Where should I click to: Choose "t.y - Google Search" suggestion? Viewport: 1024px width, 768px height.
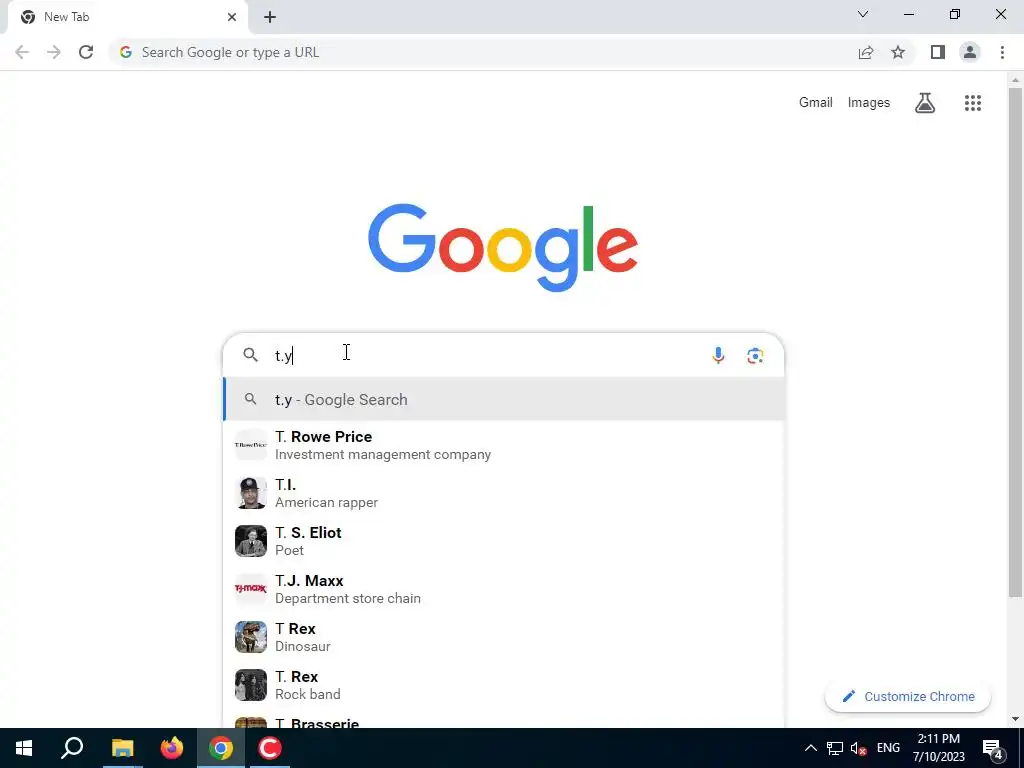(504, 399)
